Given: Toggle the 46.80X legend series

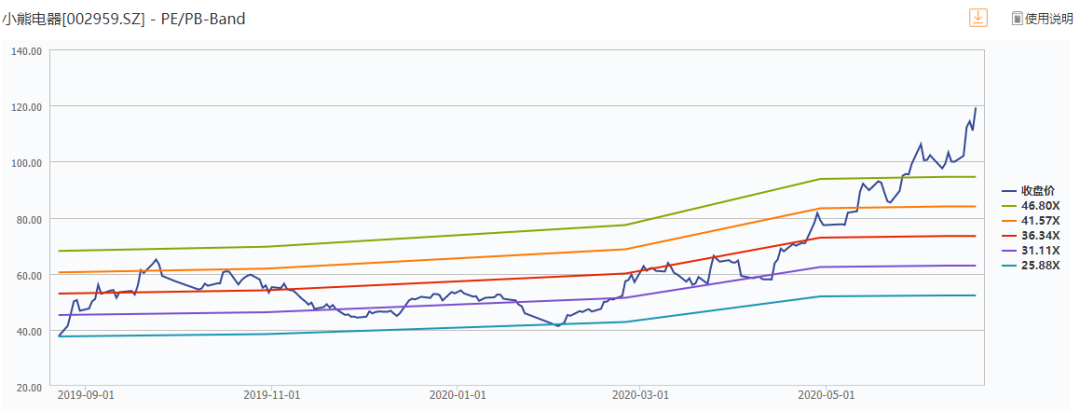Looking at the screenshot, I should pos(1031,206).
